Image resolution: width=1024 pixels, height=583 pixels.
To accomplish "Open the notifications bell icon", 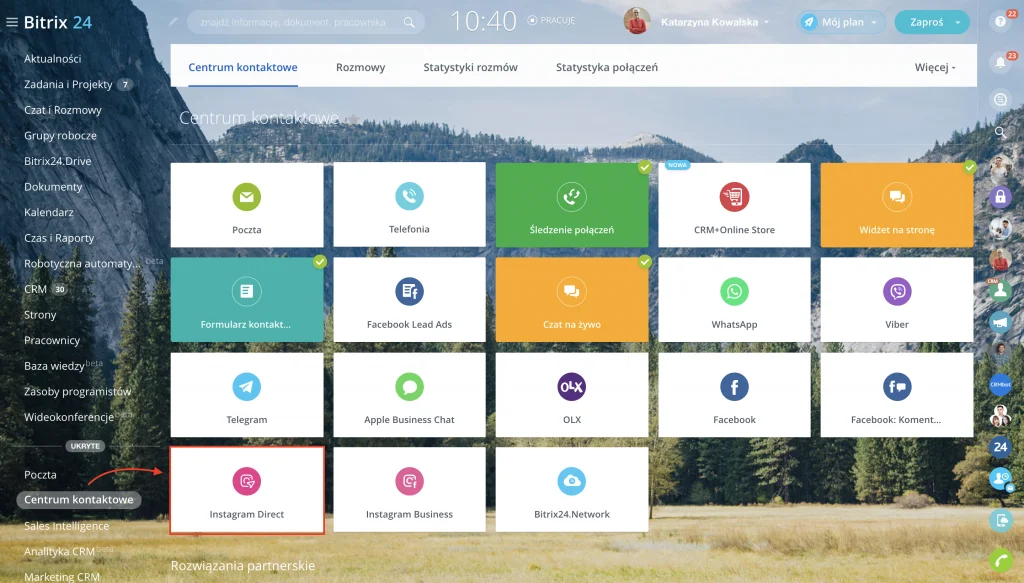I will [1000, 63].
